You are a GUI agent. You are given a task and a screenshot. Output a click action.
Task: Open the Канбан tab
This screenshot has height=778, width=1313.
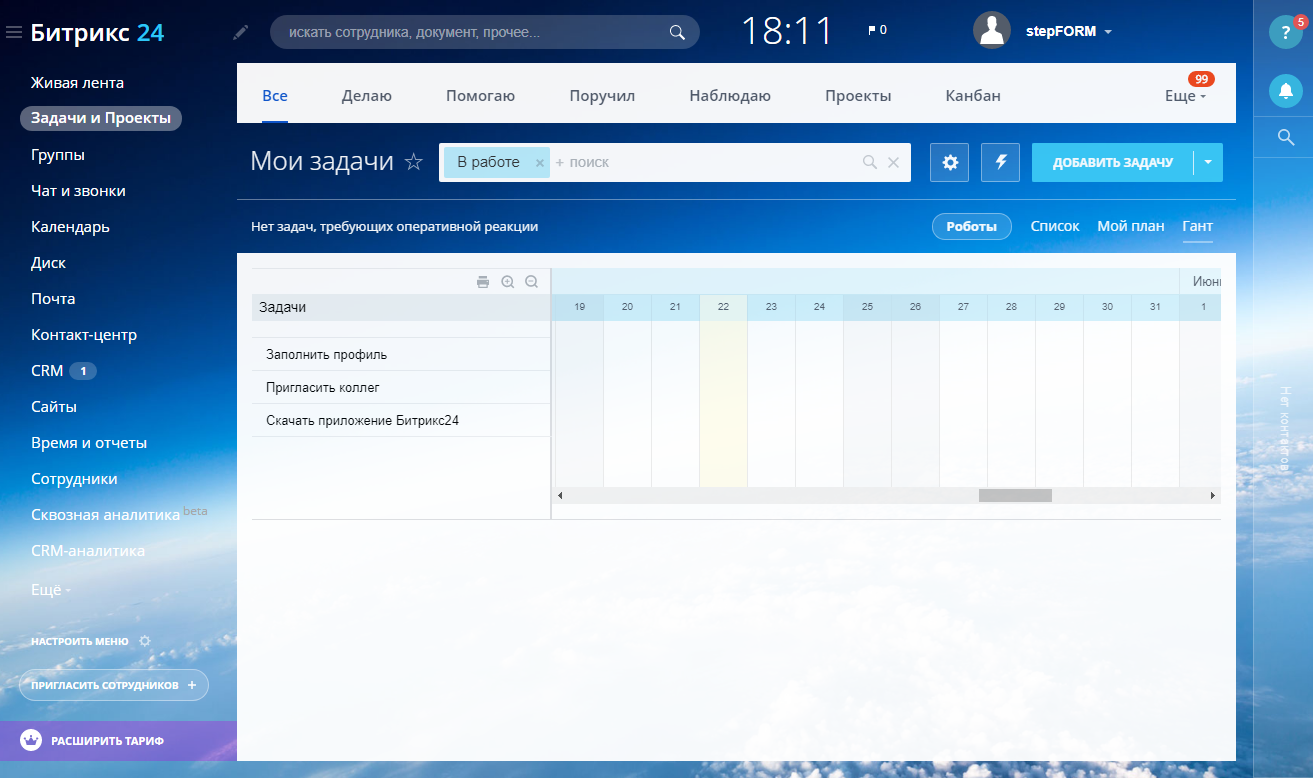pyautogui.click(x=973, y=96)
